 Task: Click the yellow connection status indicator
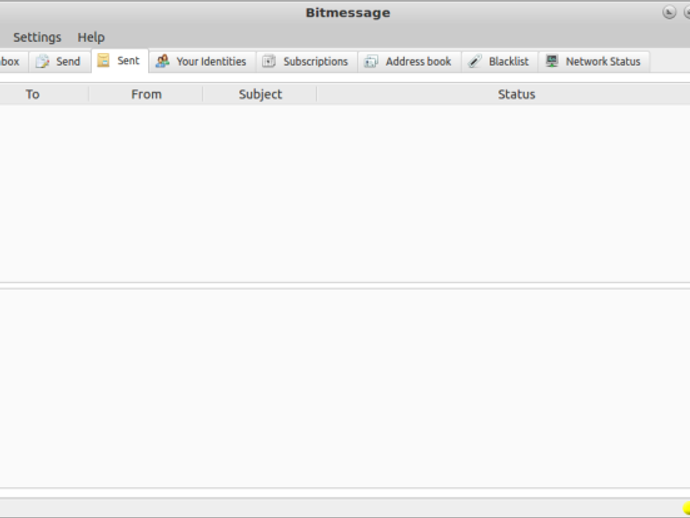click(687, 508)
